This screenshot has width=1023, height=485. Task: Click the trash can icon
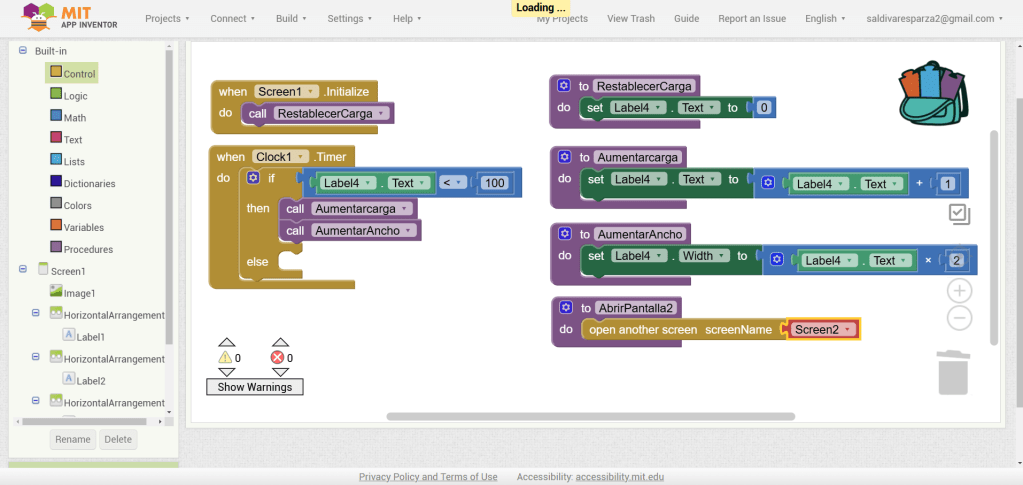952,372
